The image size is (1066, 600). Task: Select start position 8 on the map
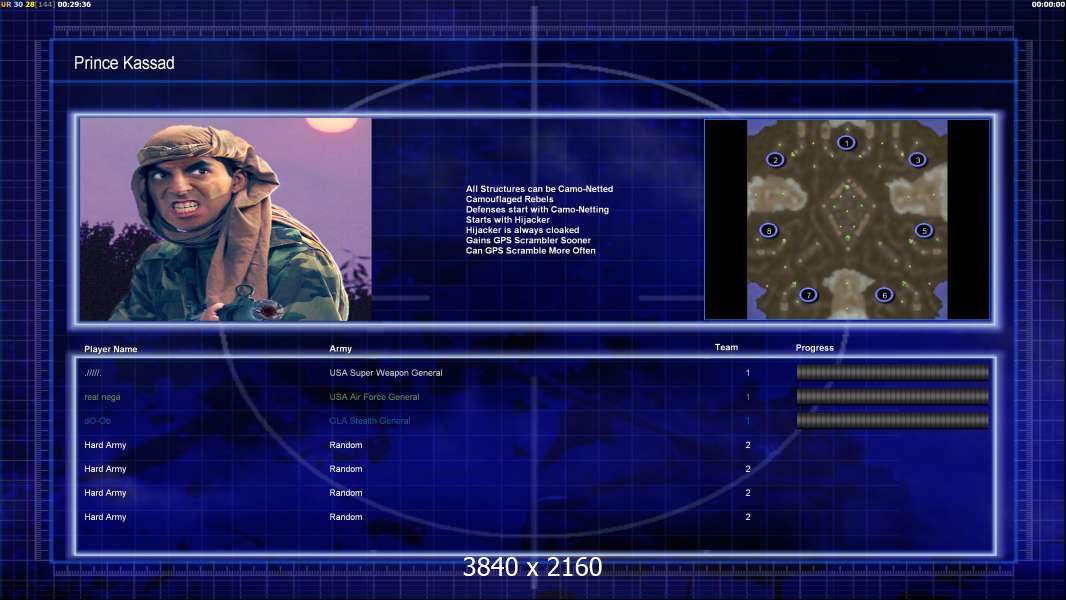click(768, 230)
